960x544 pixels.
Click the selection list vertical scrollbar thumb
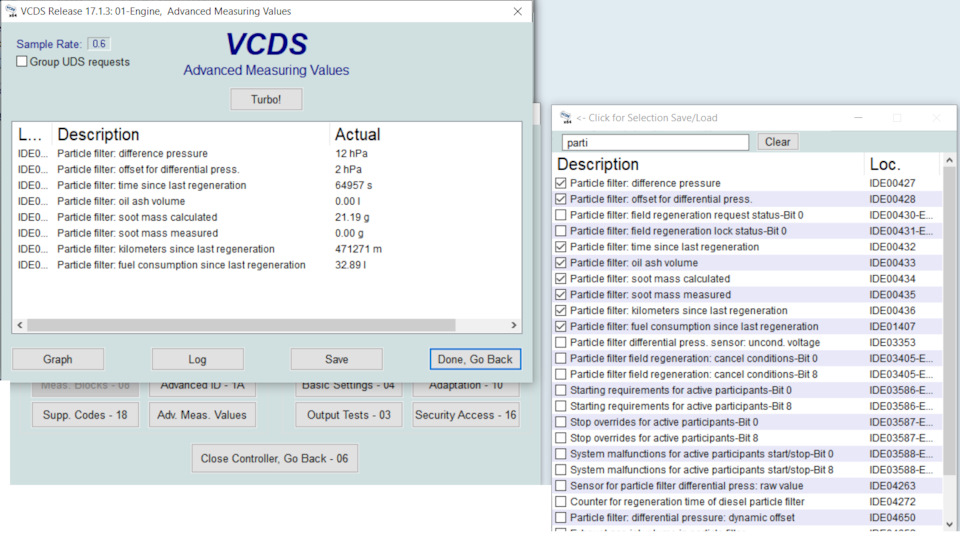click(x=949, y=321)
